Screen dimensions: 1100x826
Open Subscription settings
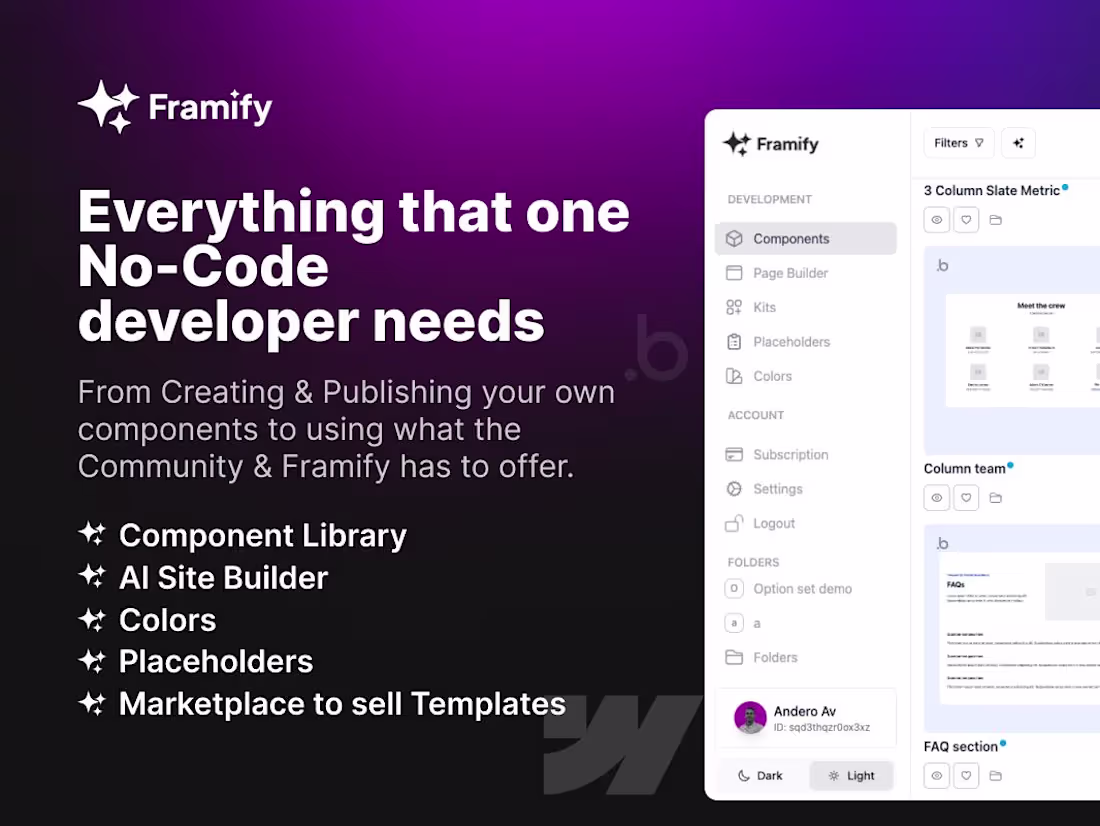790,454
